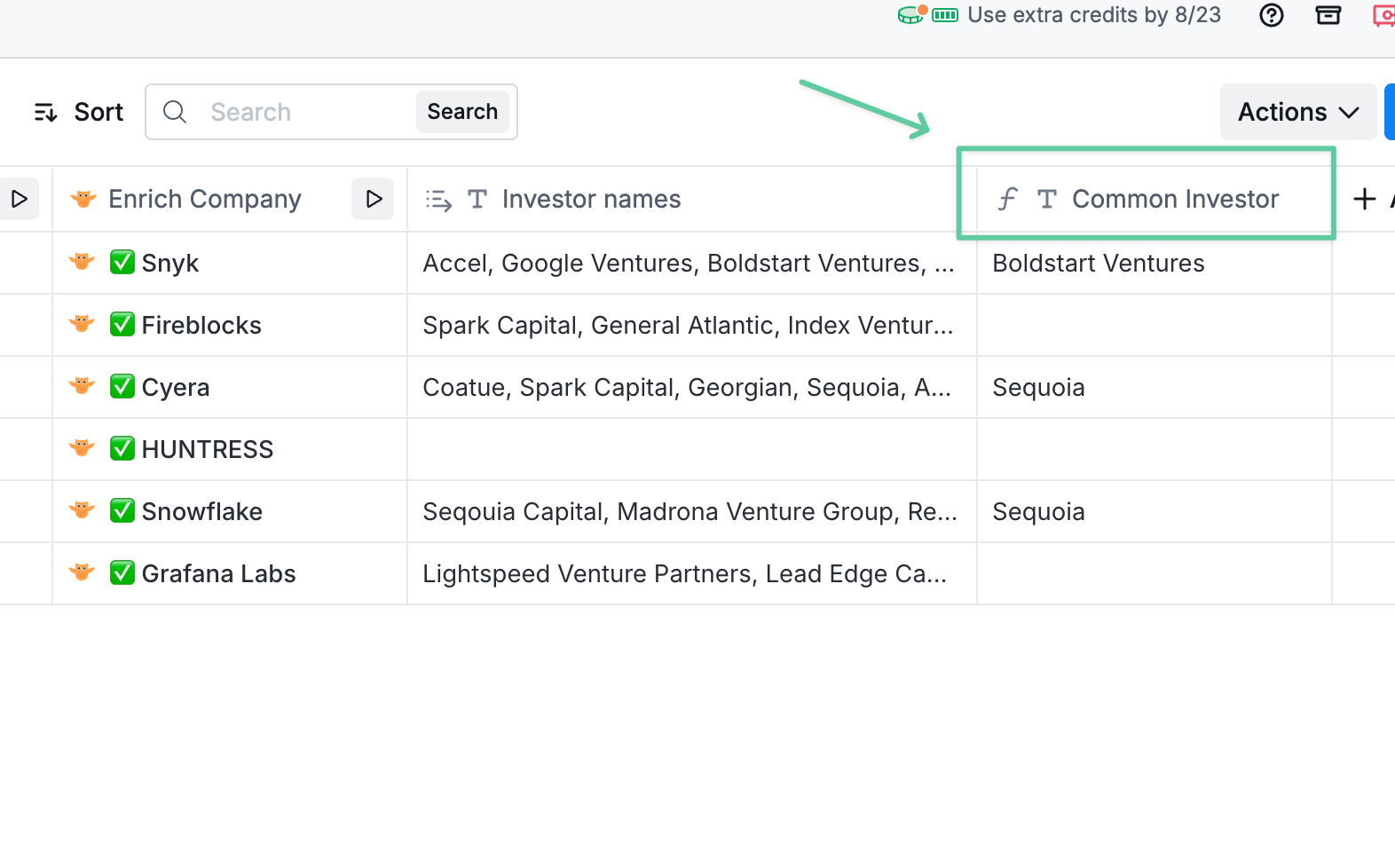Click the battery credits indicator icon

(945, 15)
